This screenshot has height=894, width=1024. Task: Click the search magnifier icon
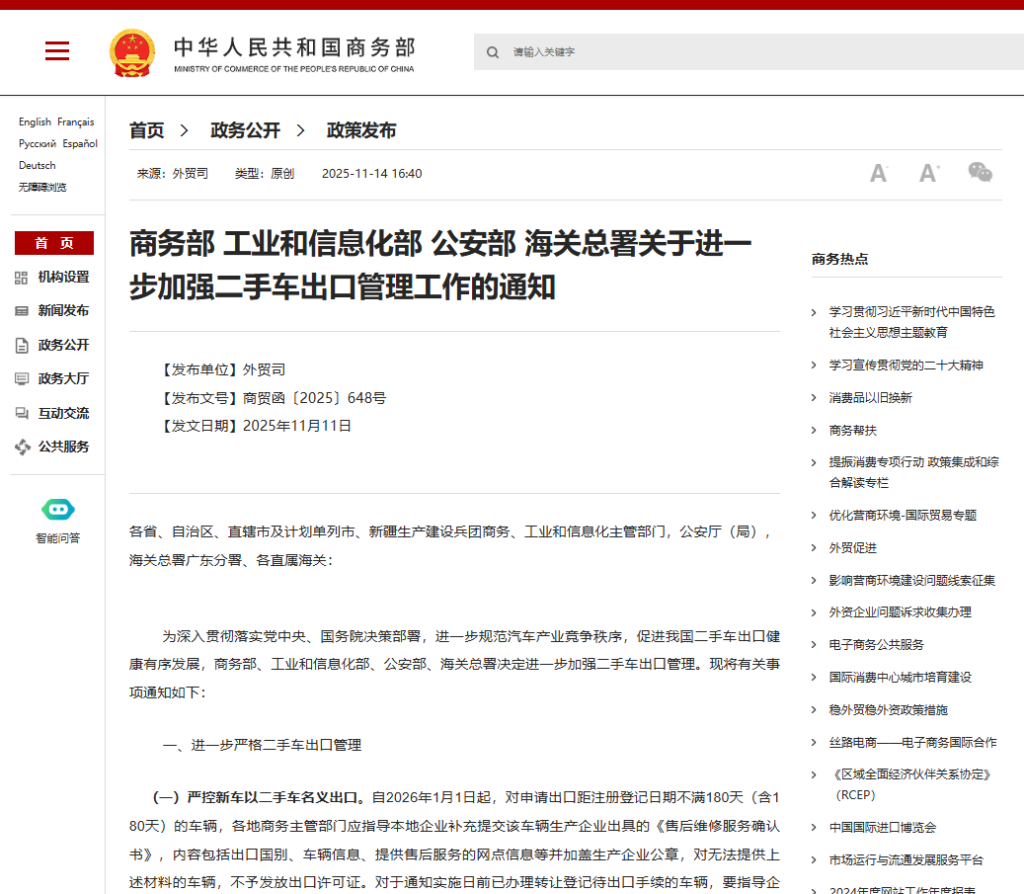(493, 52)
